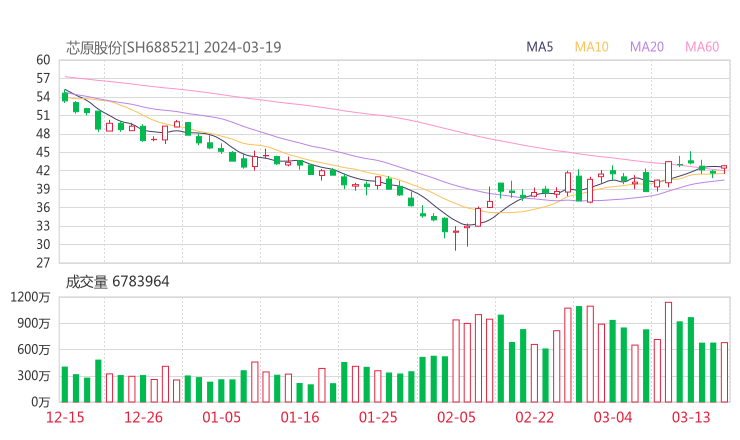Click the 03-04 date axis label
This screenshot has height=440, width=740.
(613, 417)
